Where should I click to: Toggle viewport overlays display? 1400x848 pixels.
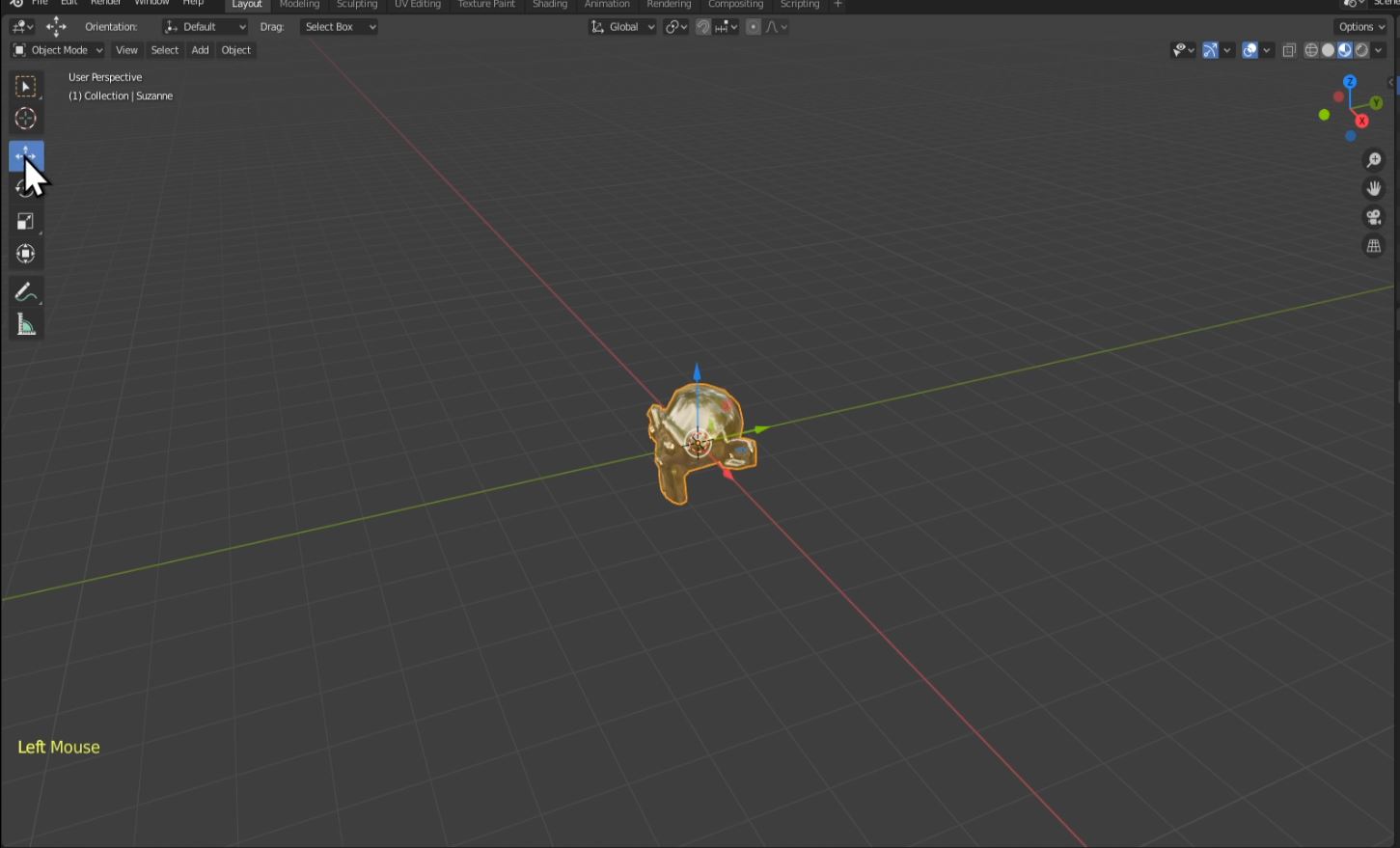pos(1249,50)
